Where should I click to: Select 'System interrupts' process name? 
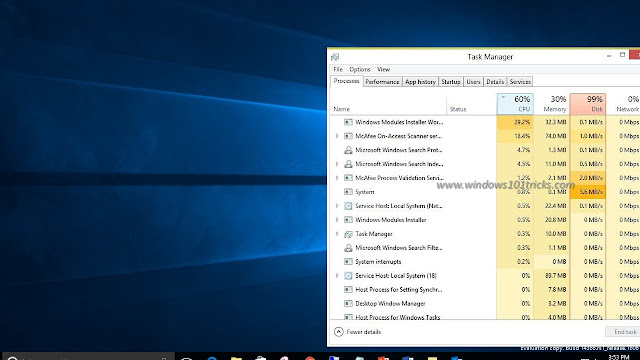pos(378,262)
